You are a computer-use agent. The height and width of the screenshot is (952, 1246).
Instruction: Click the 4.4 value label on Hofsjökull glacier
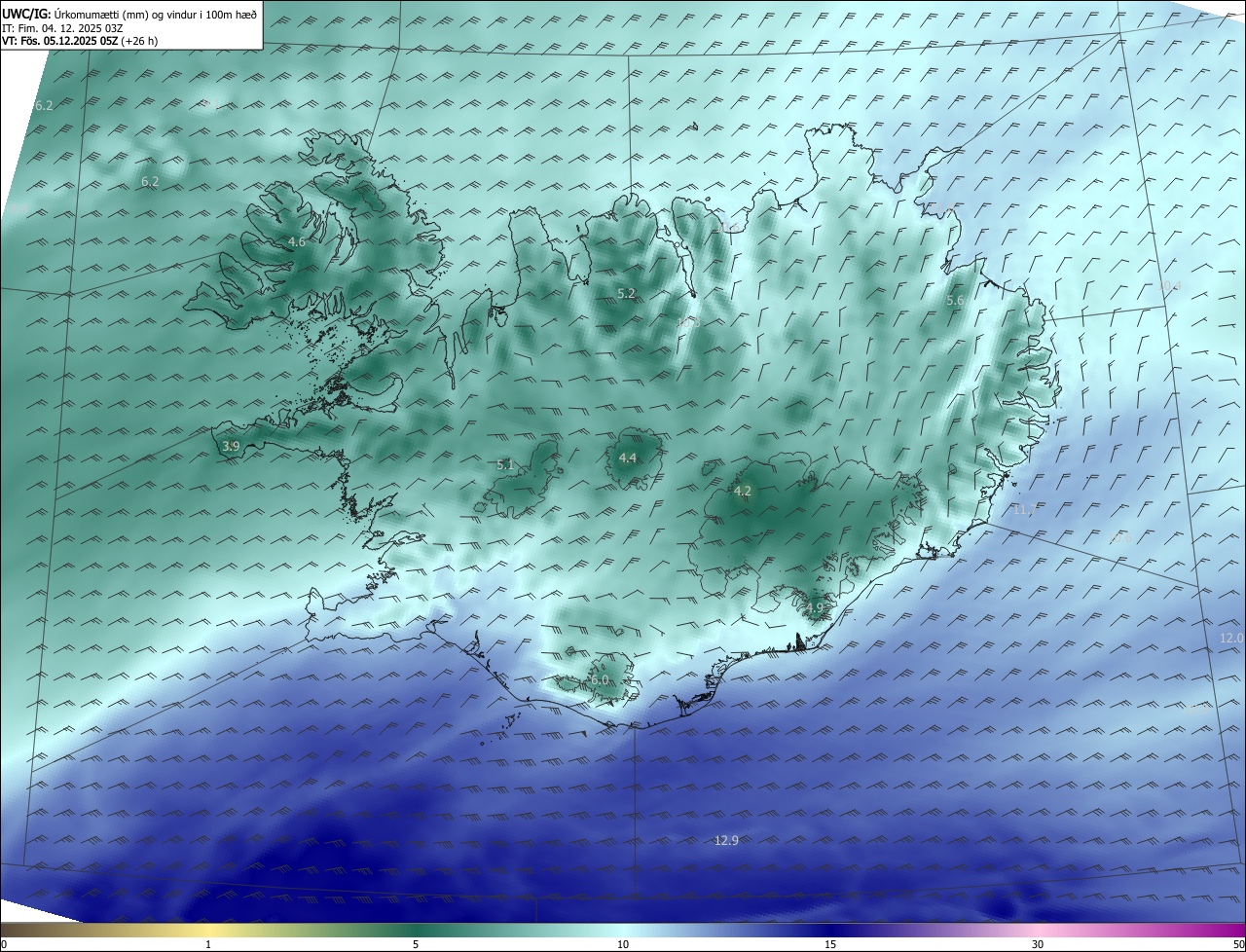coord(628,458)
